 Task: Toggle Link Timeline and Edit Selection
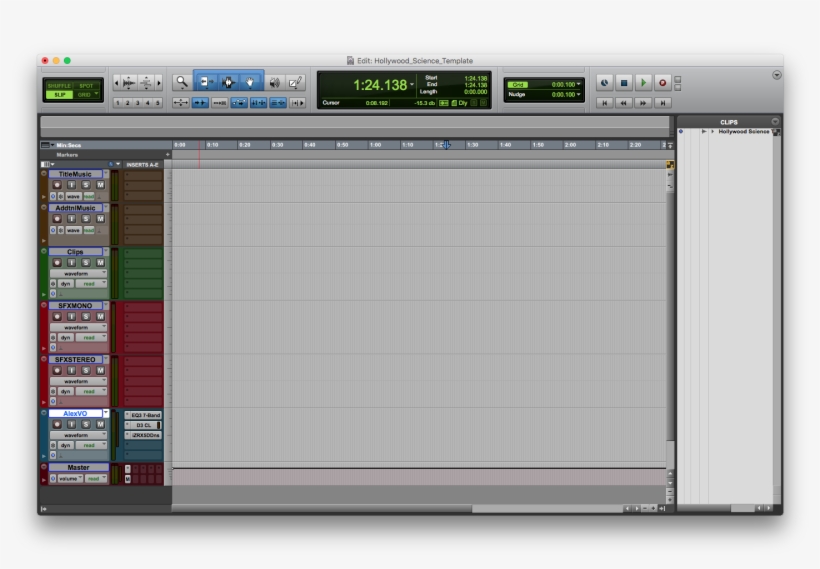pyautogui.click(x=258, y=103)
